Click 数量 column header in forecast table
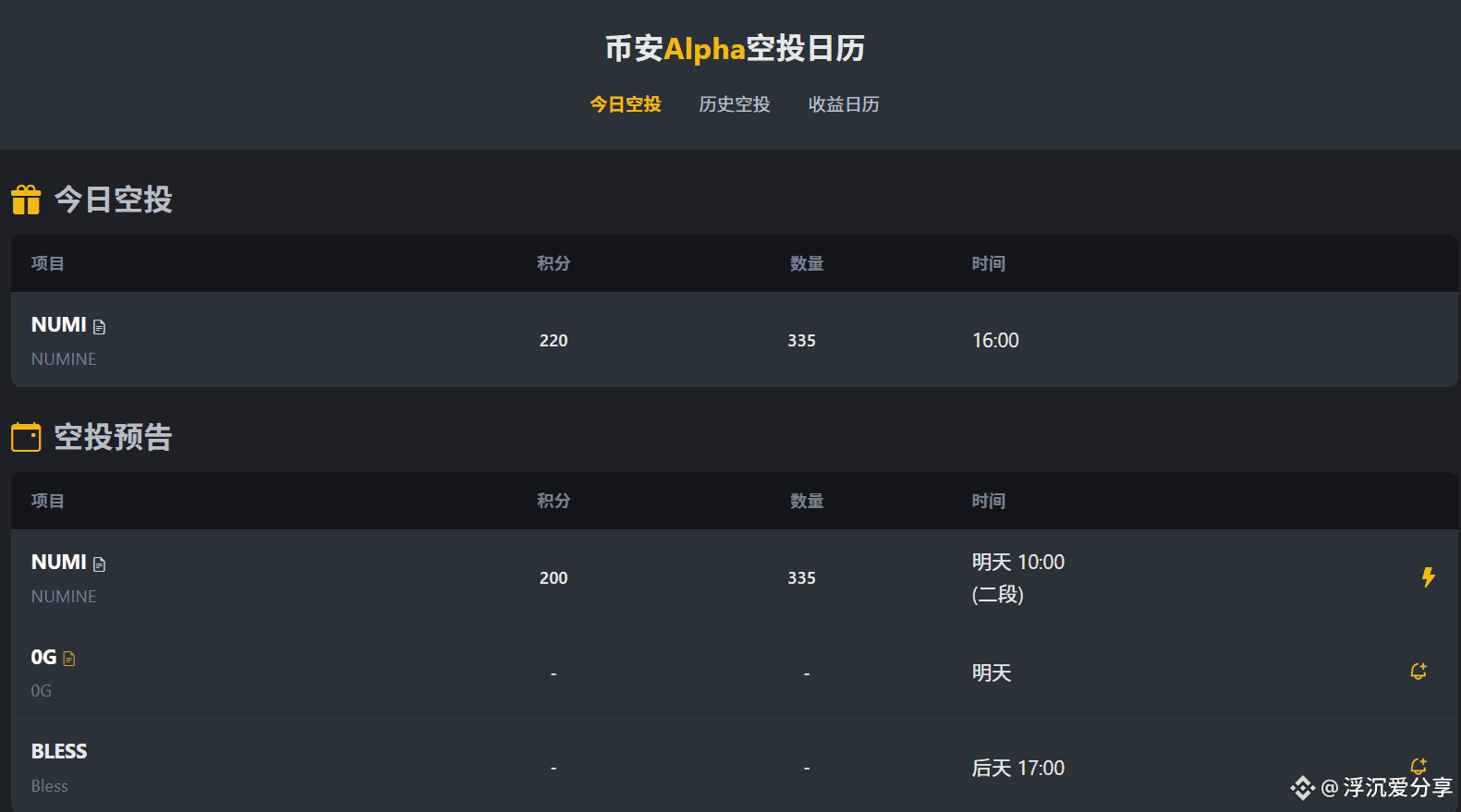Viewport: 1461px width, 812px height. 807,501
